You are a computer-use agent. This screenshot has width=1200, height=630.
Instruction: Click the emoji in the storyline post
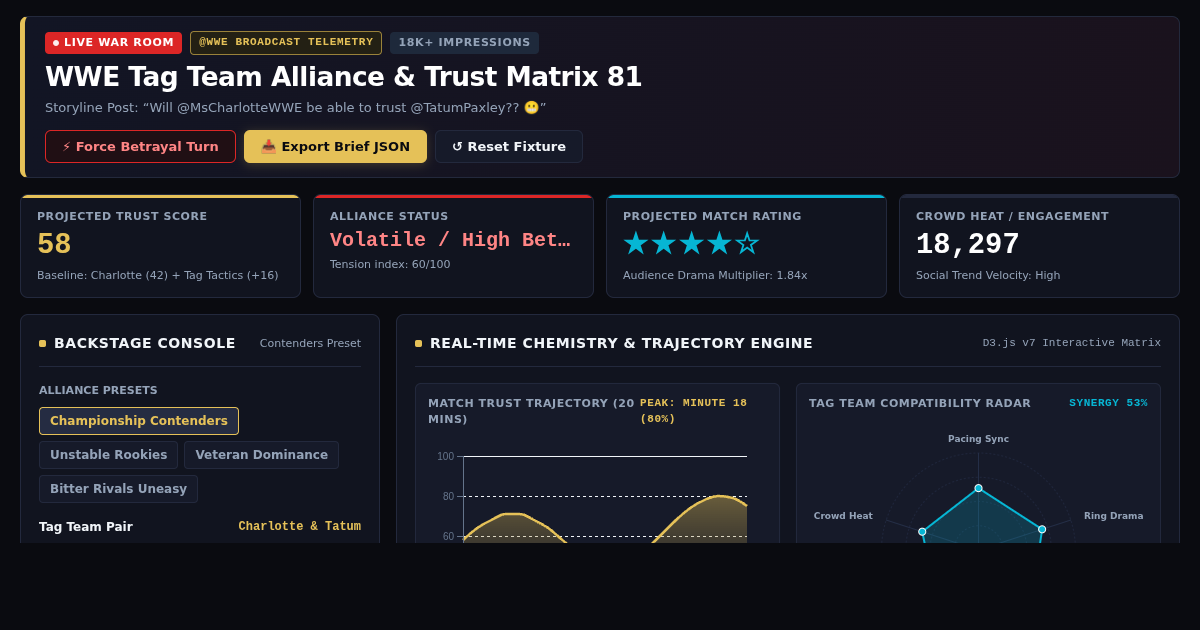click(531, 107)
